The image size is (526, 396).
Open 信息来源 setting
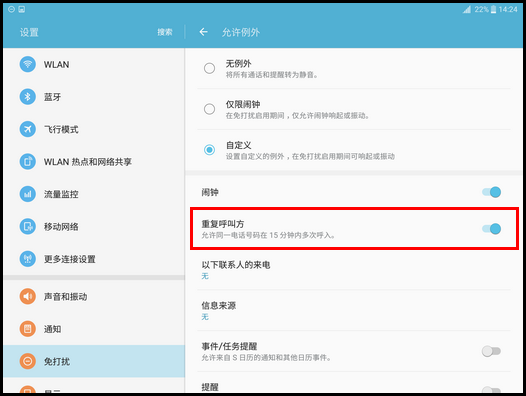point(354,310)
